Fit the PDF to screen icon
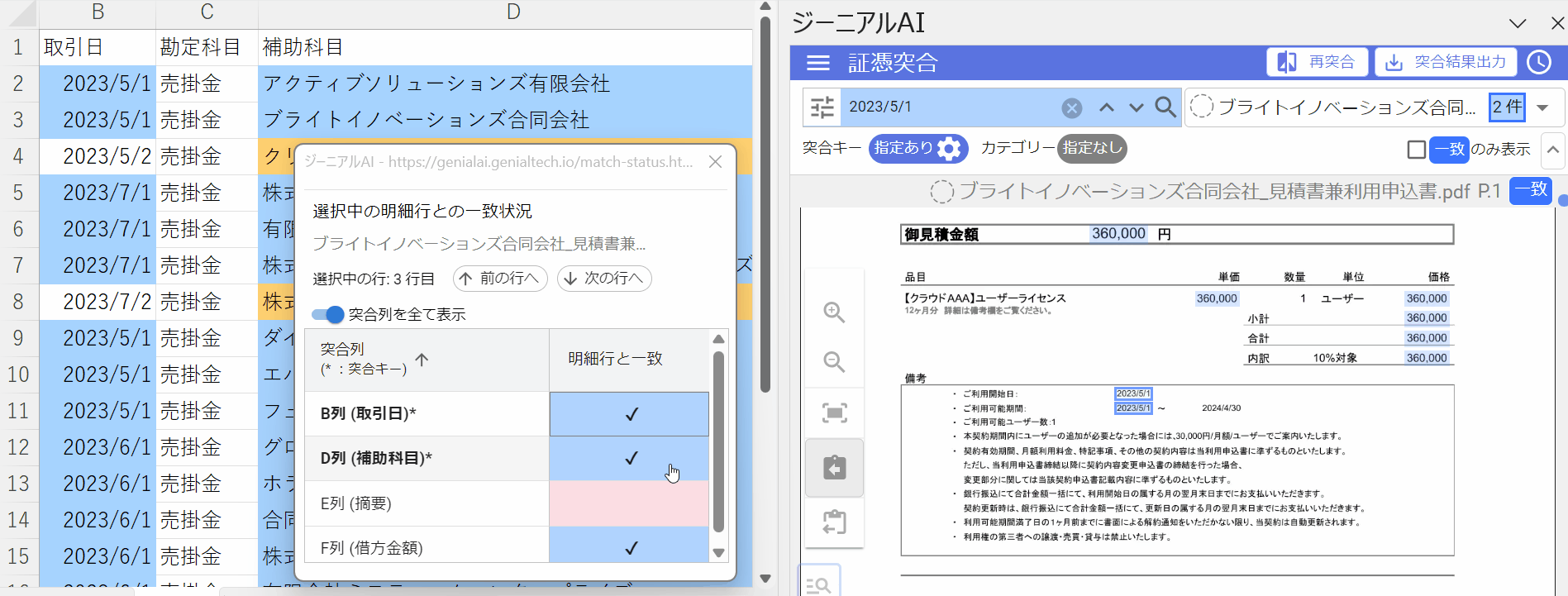 tap(834, 412)
